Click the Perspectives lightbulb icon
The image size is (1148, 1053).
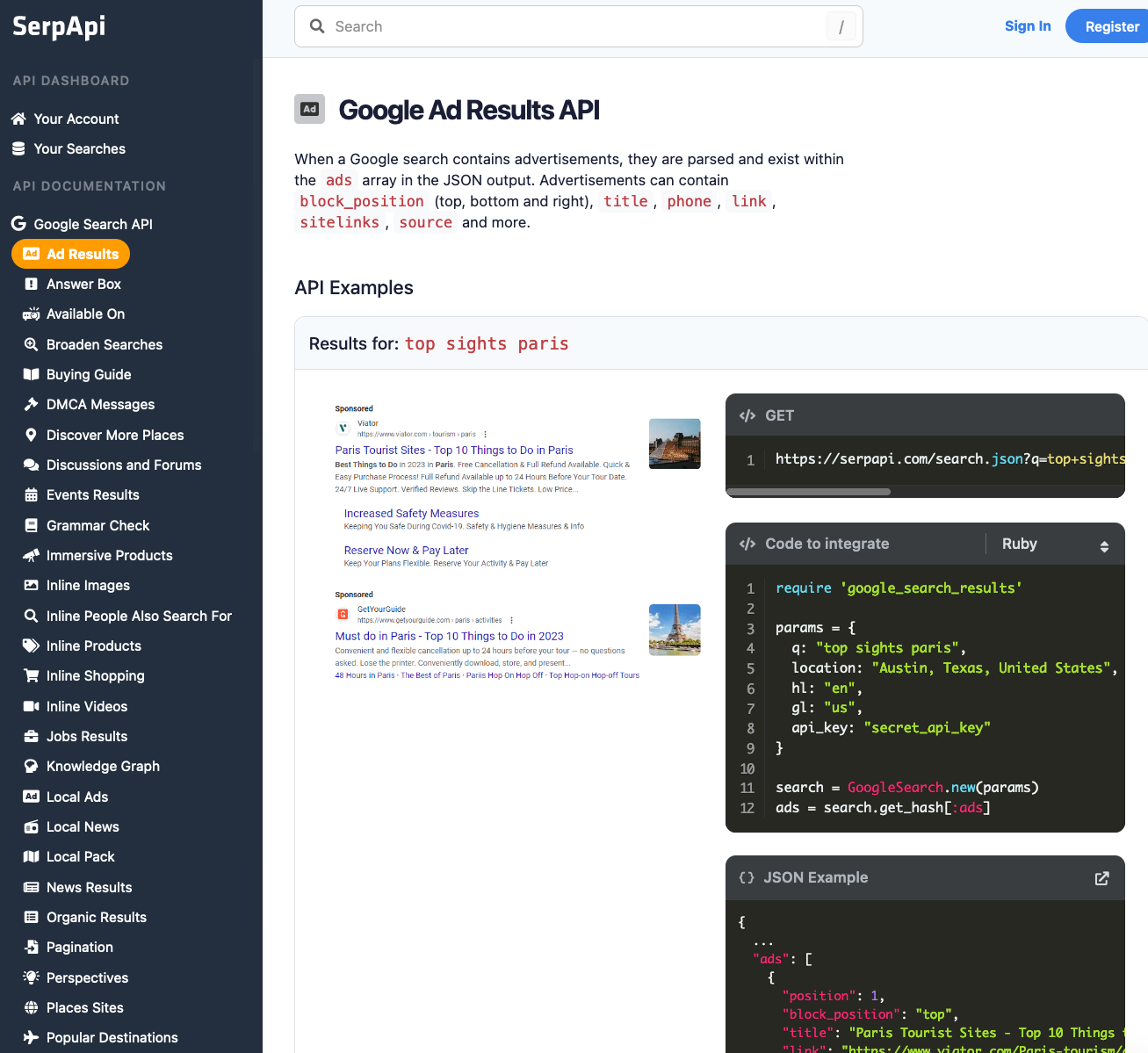coord(31,977)
